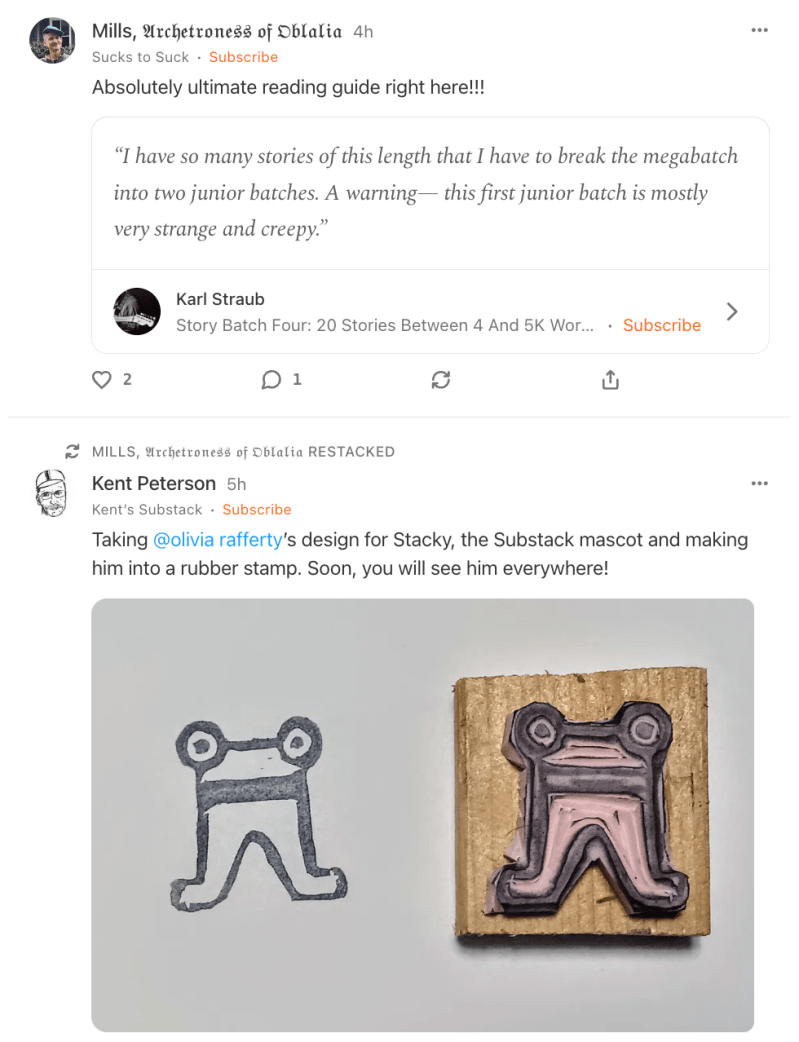Click the quoted megabatch excerpt text

coord(426,192)
